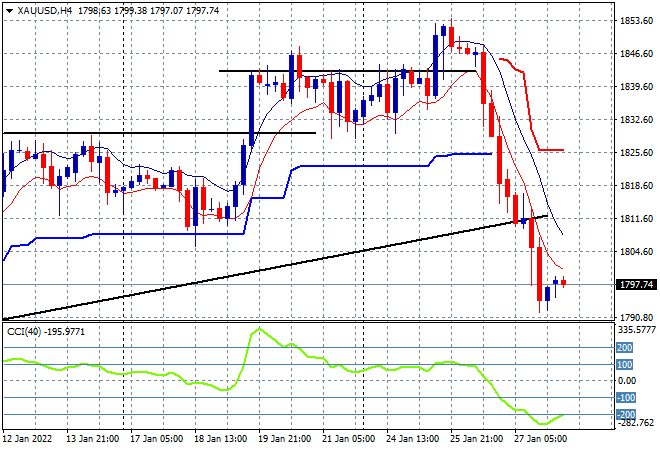
Task: Click the current price tag 1797.74
Action: (636, 285)
